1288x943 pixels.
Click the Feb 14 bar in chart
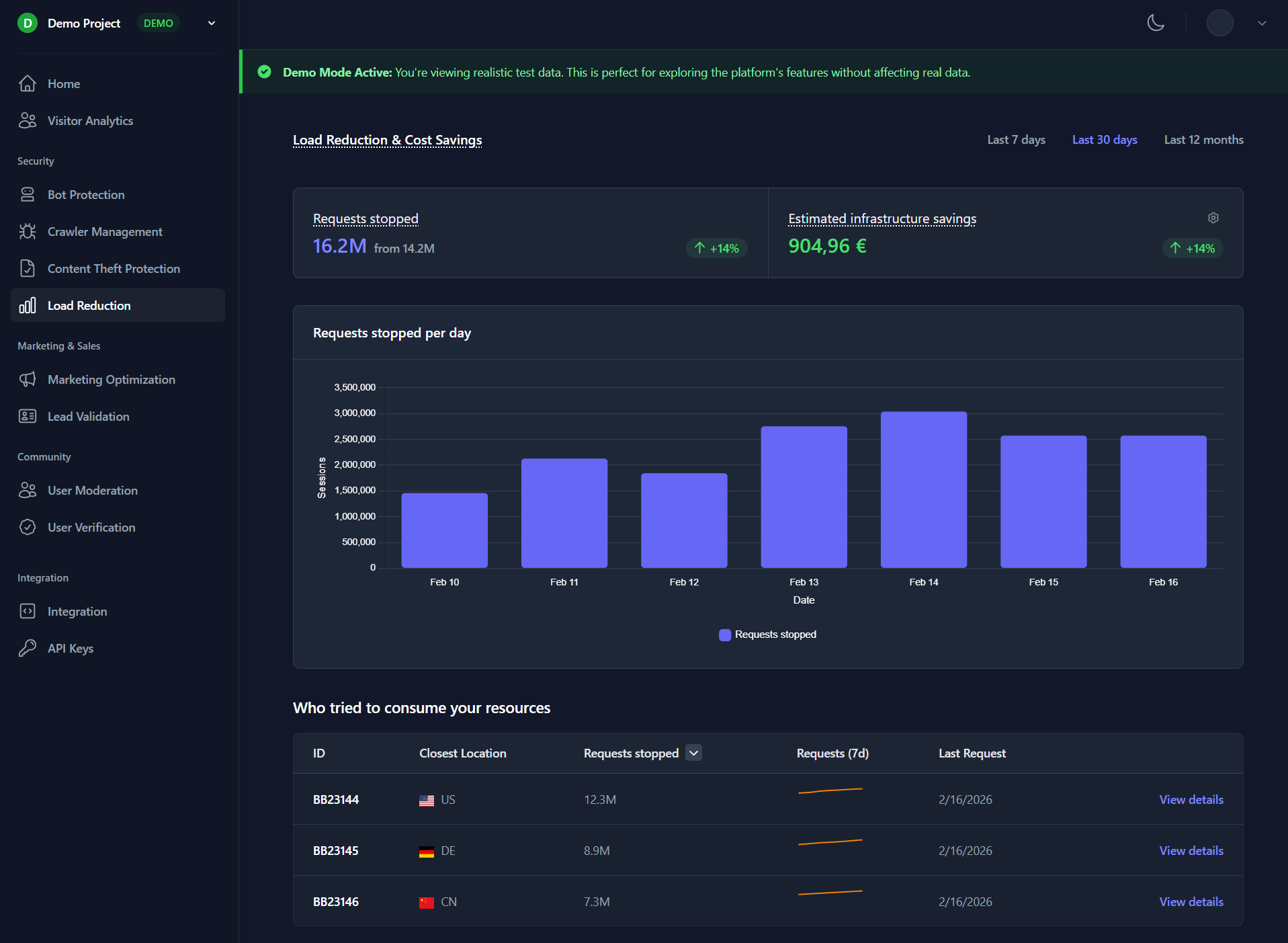pos(923,490)
